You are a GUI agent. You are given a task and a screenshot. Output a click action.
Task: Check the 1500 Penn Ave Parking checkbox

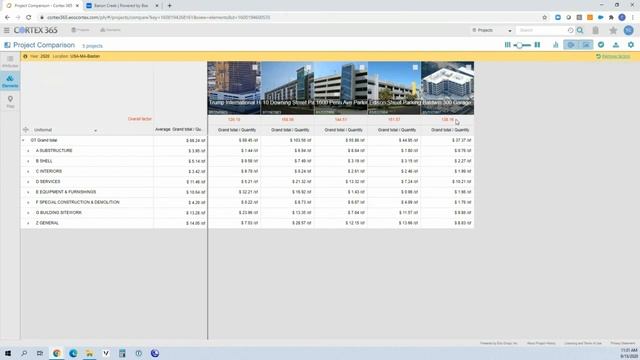point(362,67)
